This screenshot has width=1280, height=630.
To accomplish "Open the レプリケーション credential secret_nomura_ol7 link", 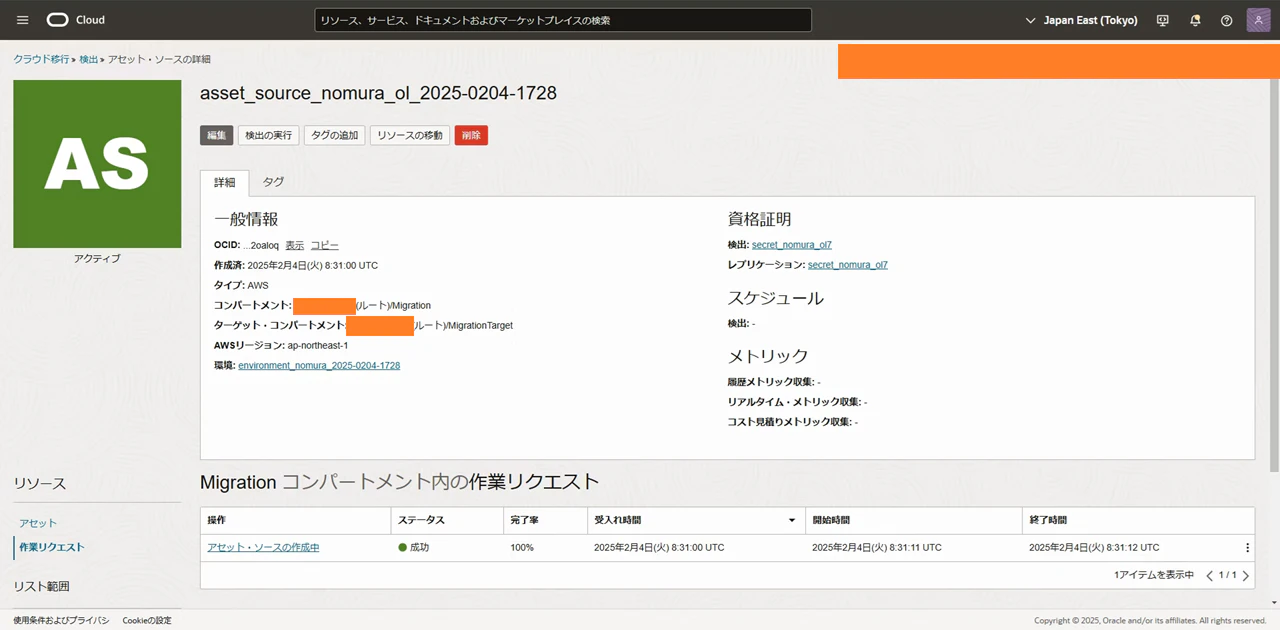I will [x=848, y=265].
